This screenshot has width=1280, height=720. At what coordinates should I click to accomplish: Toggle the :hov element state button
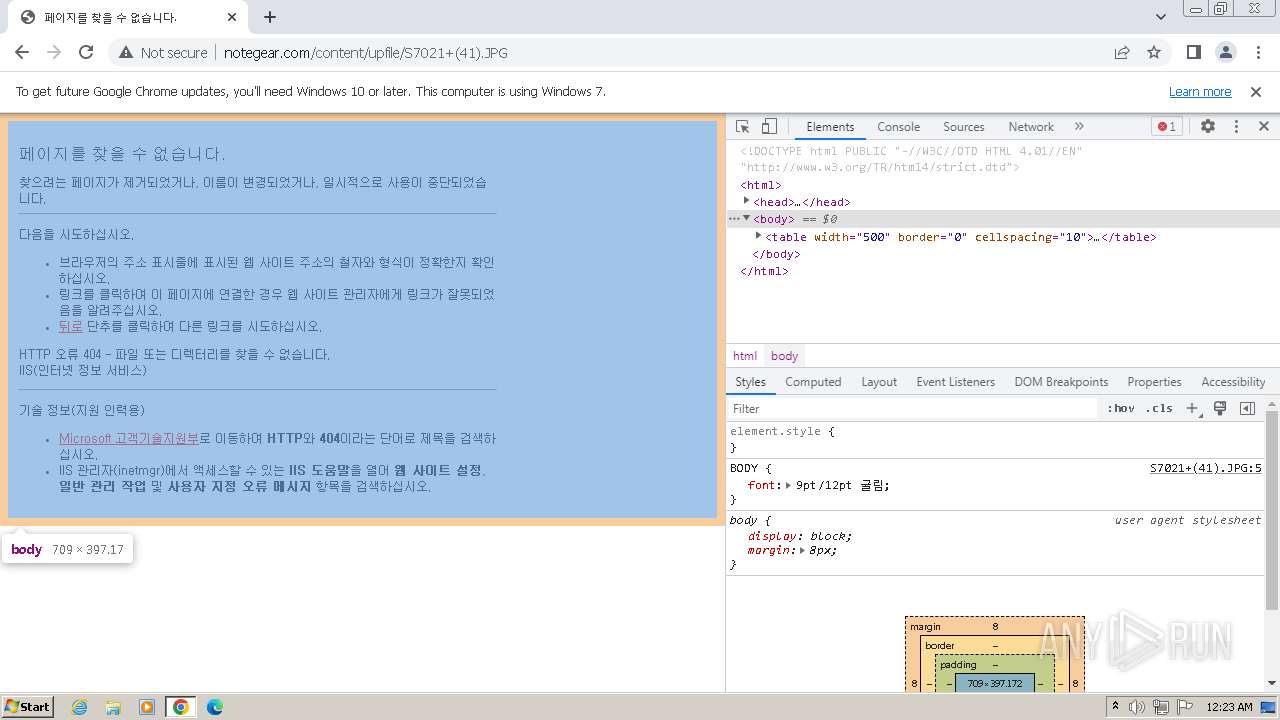click(x=1121, y=408)
